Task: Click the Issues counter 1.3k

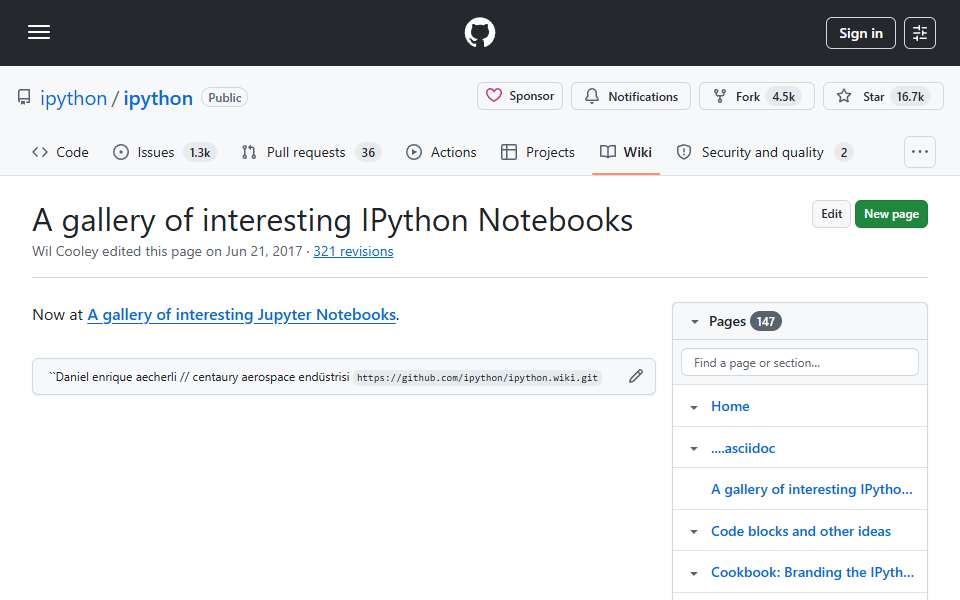Action: [x=200, y=152]
